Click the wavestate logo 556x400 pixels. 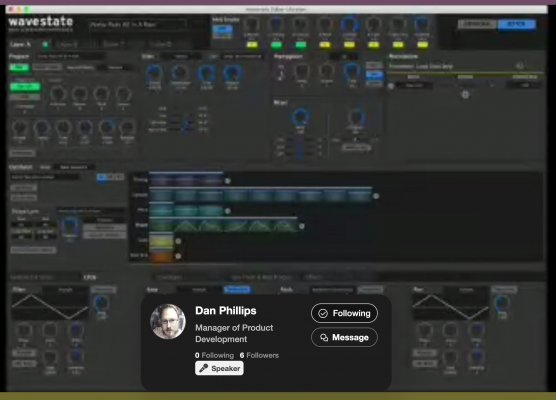click(41, 22)
